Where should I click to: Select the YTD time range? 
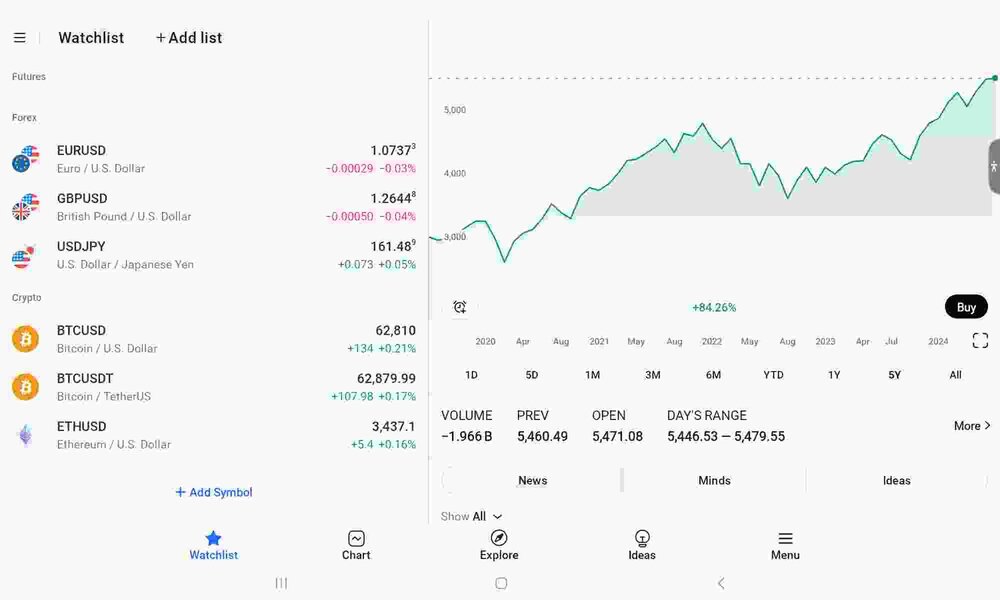pyautogui.click(x=773, y=375)
